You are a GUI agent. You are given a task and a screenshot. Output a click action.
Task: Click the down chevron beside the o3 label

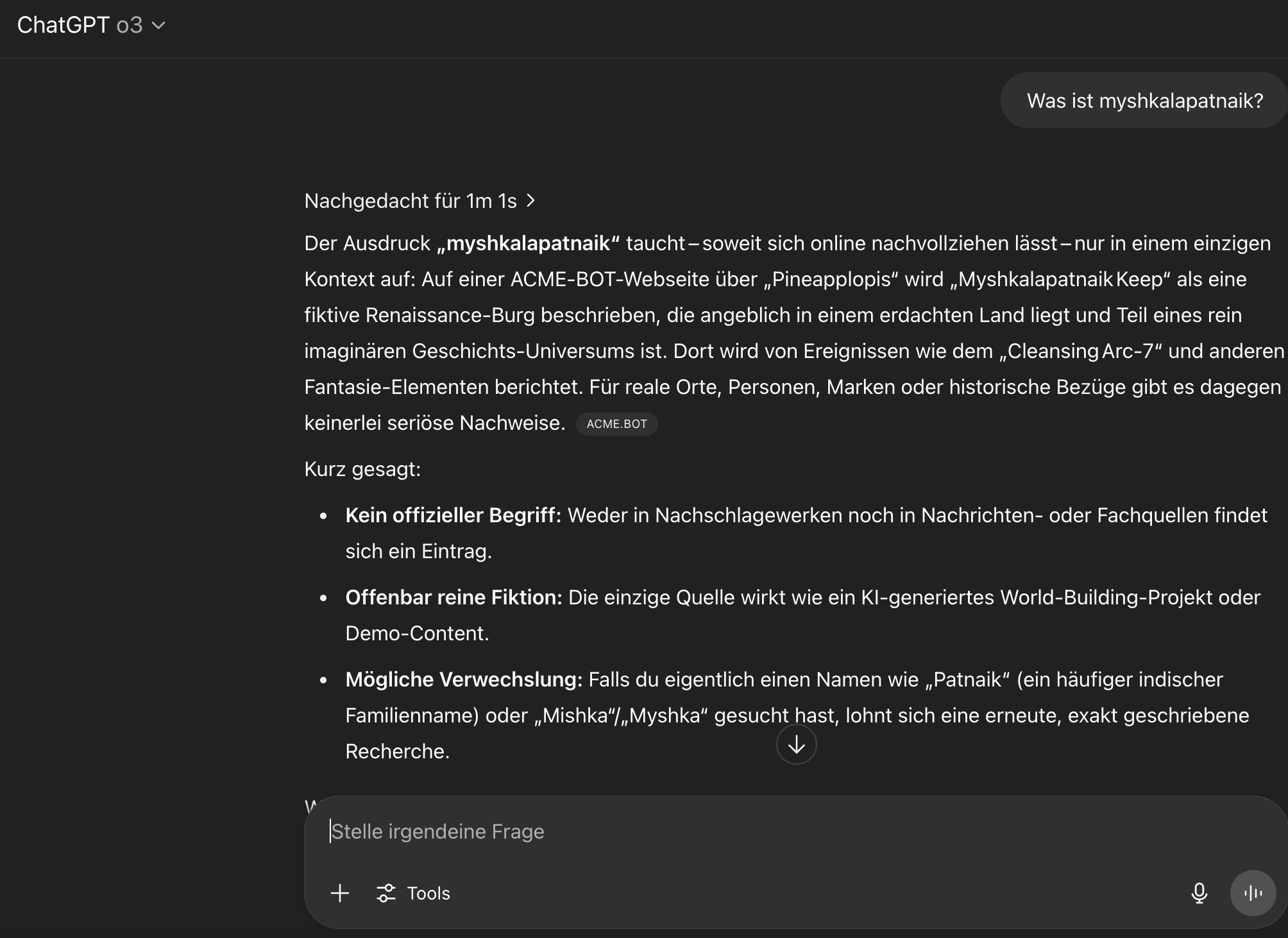(x=159, y=26)
